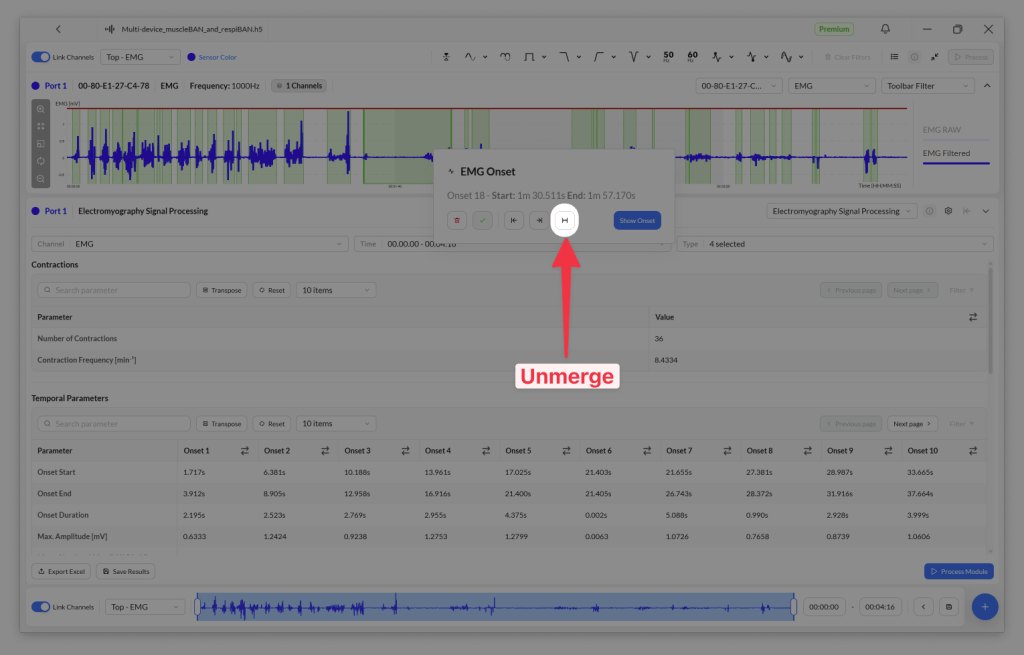
Task: Confirm the onset with the green checkmark
Action: click(x=483, y=220)
